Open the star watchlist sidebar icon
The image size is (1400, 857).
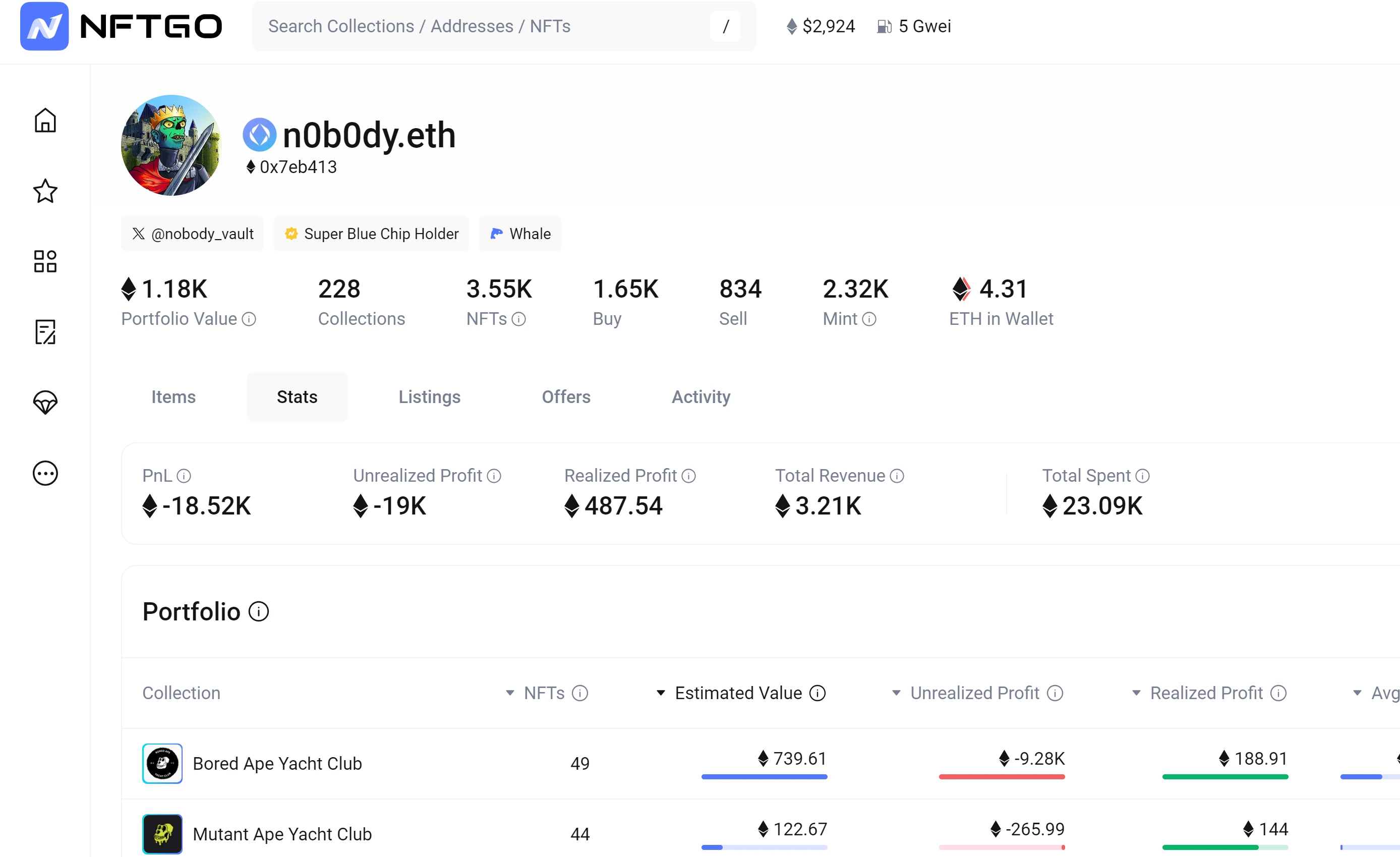pos(45,191)
